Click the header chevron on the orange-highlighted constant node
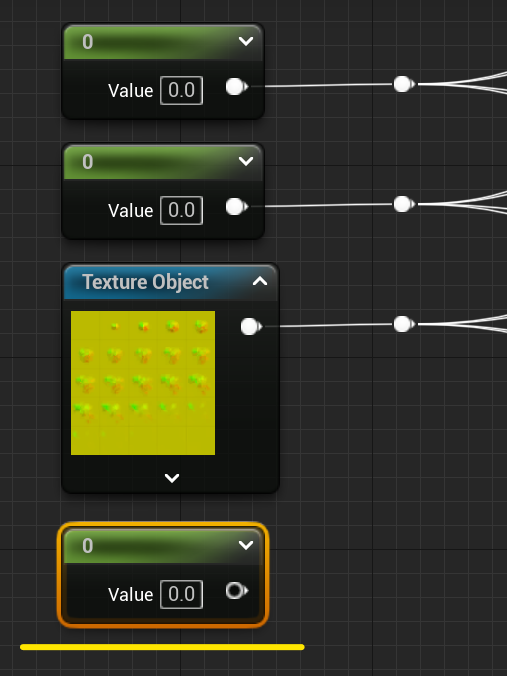This screenshot has height=676, width=507. pos(246,545)
